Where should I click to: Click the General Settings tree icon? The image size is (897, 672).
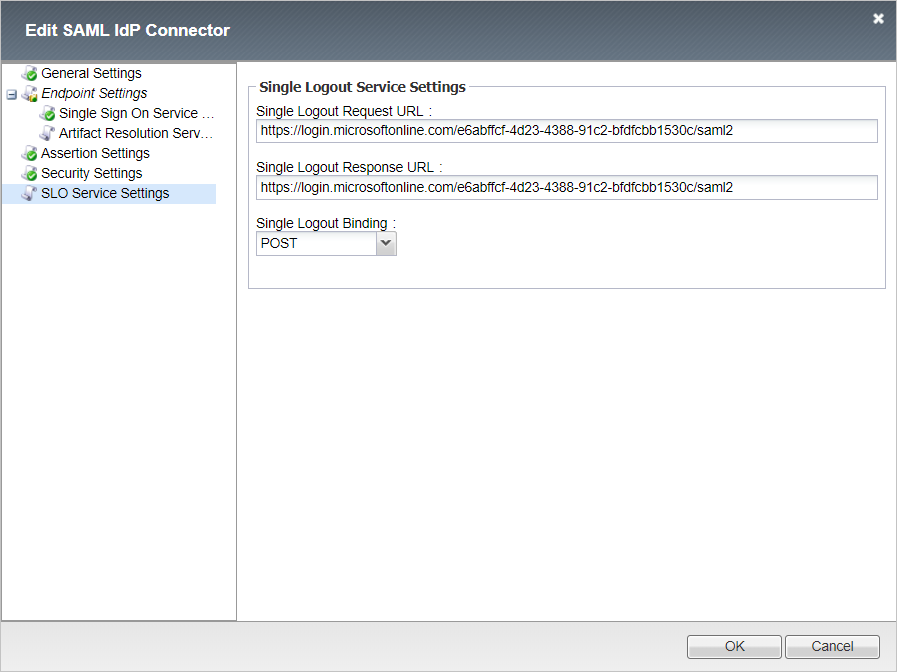click(x=30, y=73)
